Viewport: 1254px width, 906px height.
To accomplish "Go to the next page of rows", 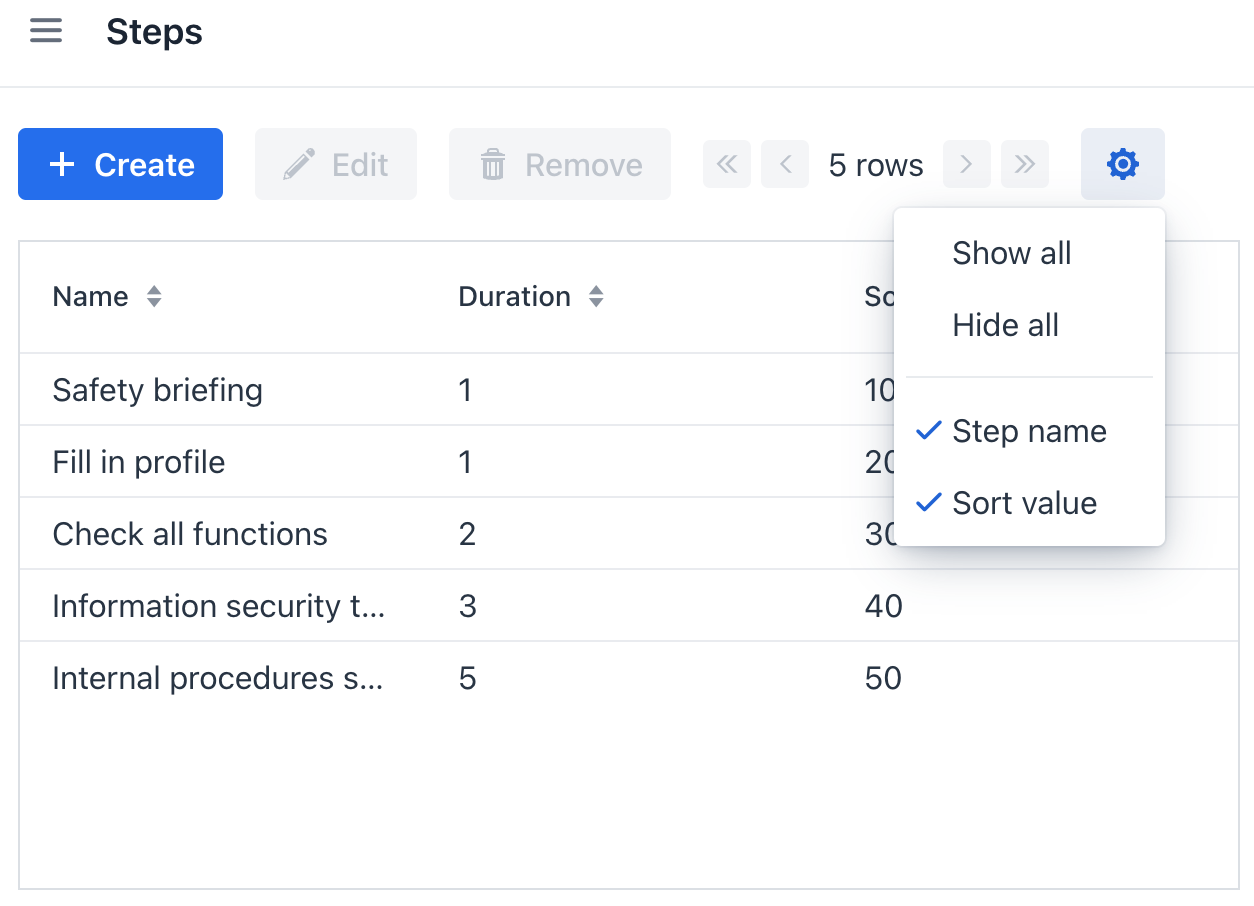I will [966, 164].
